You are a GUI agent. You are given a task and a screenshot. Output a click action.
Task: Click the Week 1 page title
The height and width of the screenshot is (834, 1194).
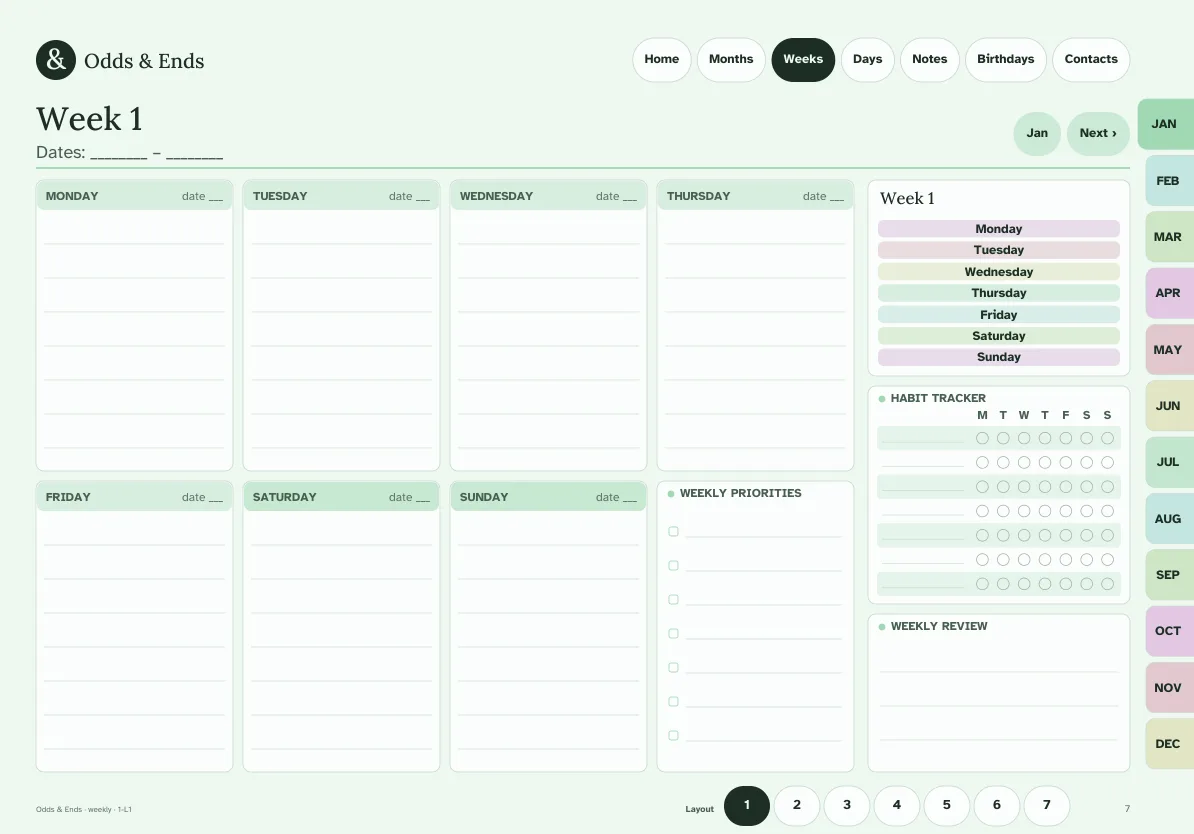(x=89, y=119)
